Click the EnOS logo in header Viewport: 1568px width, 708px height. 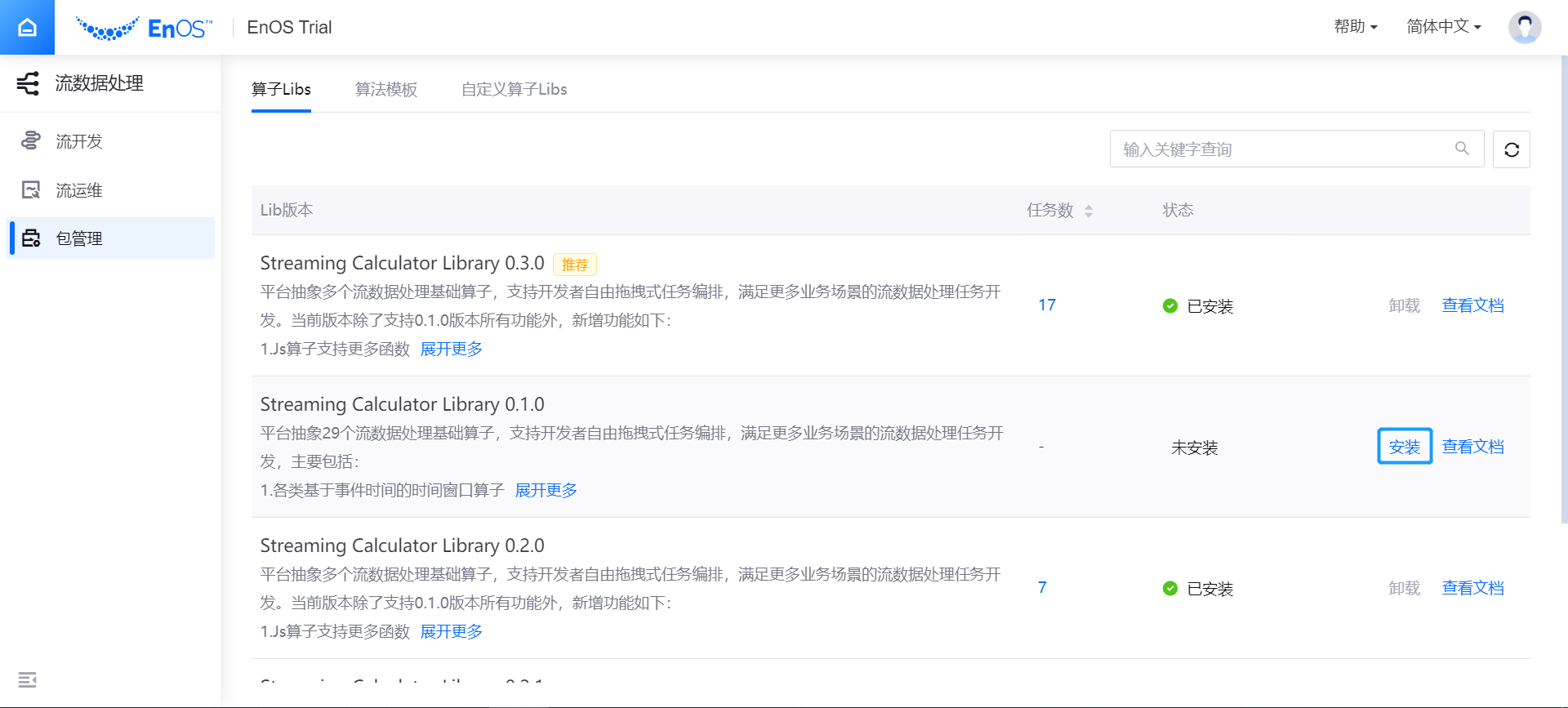[x=145, y=29]
